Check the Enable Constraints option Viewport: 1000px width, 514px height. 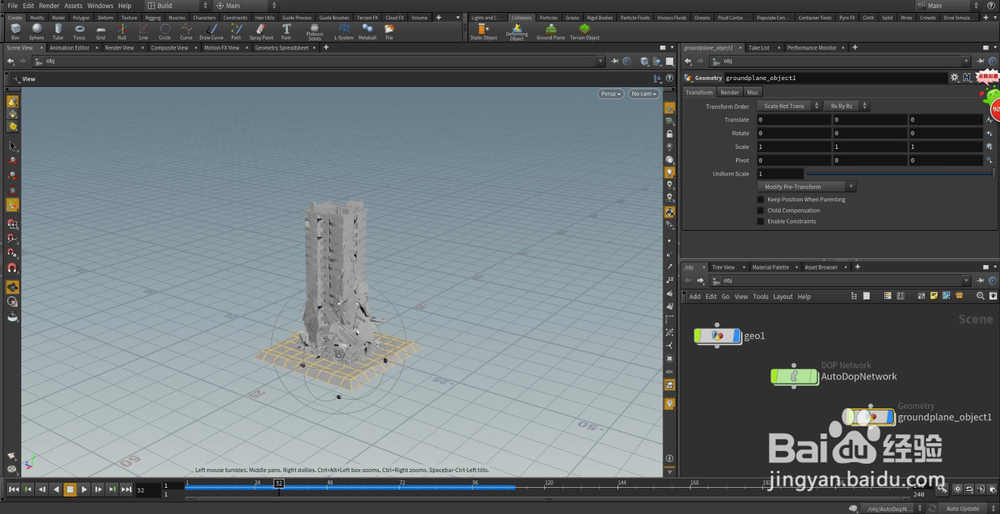761,221
